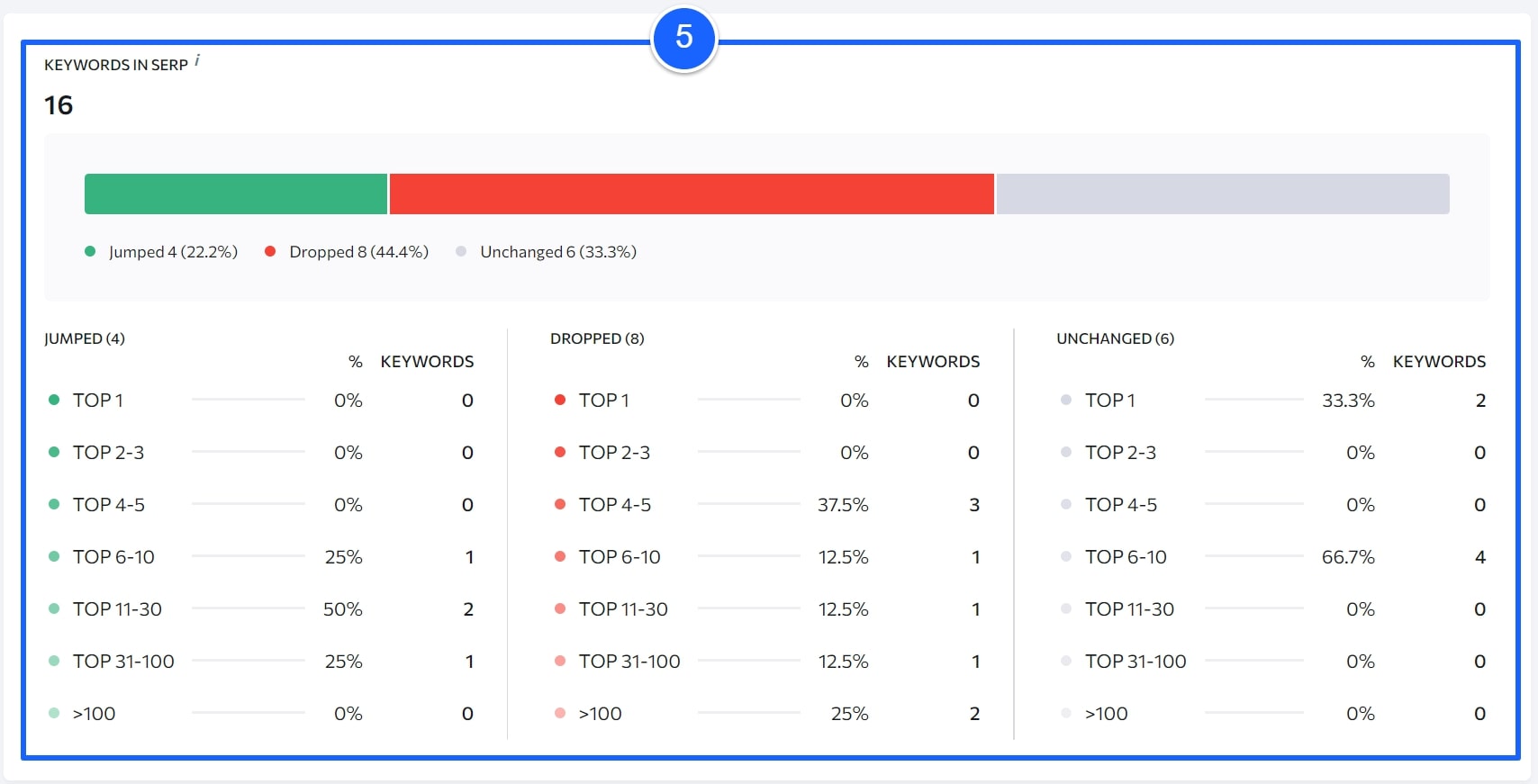1538x784 pixels.
Task: Click the red Dropped bar segment
Action: [x=692, y=194]
